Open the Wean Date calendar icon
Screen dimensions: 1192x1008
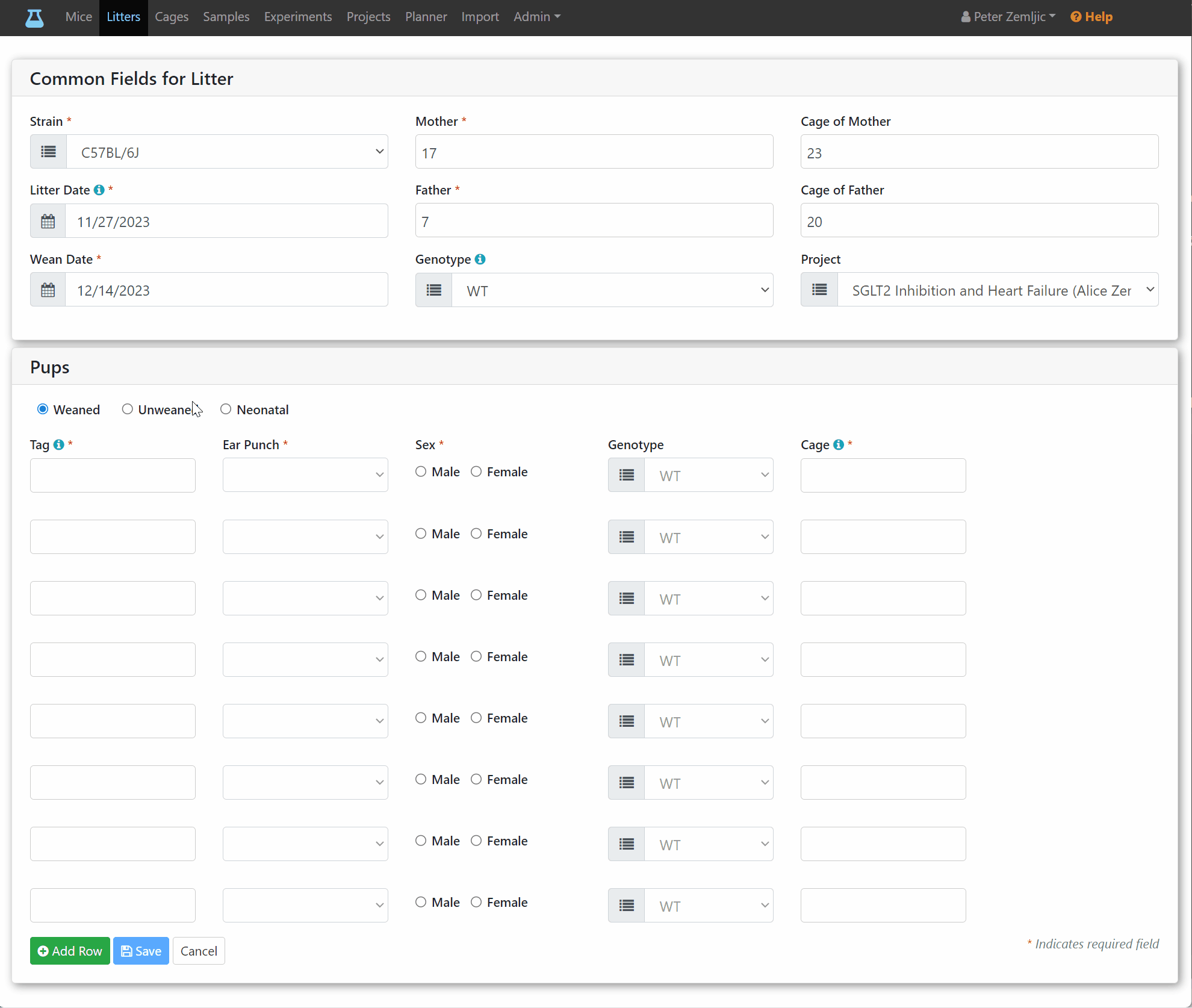pyautogui.click(x=48, y=290)
